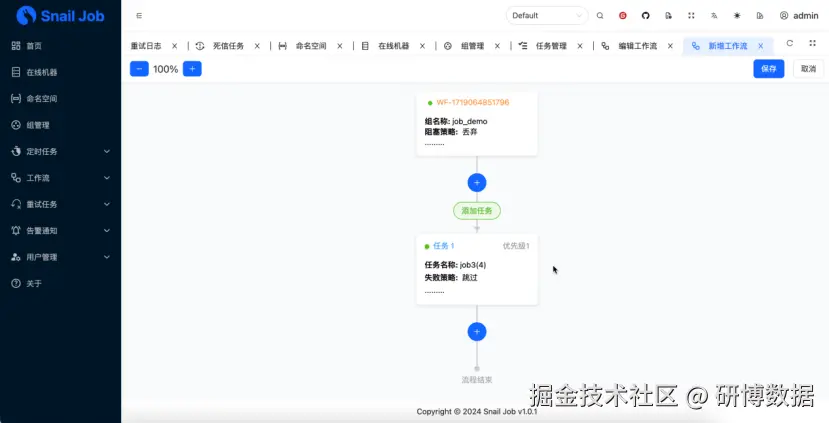This screenshot has height=424, width=829.
Task: Open 在线机器 in the sidebar
Action: click(60, 72)
